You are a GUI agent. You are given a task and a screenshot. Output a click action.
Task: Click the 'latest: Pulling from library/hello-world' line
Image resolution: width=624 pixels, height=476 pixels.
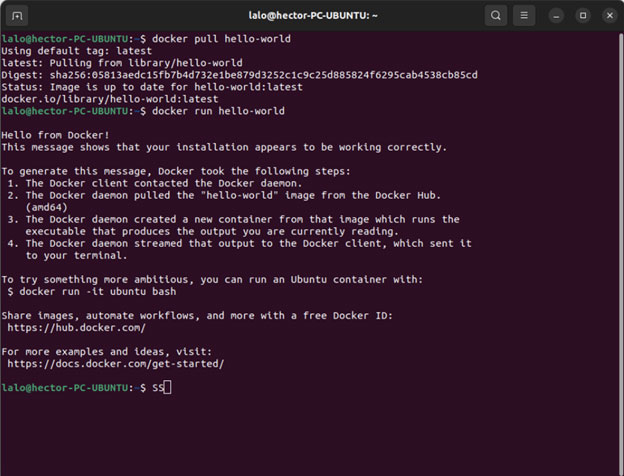(x=122, y=63)
